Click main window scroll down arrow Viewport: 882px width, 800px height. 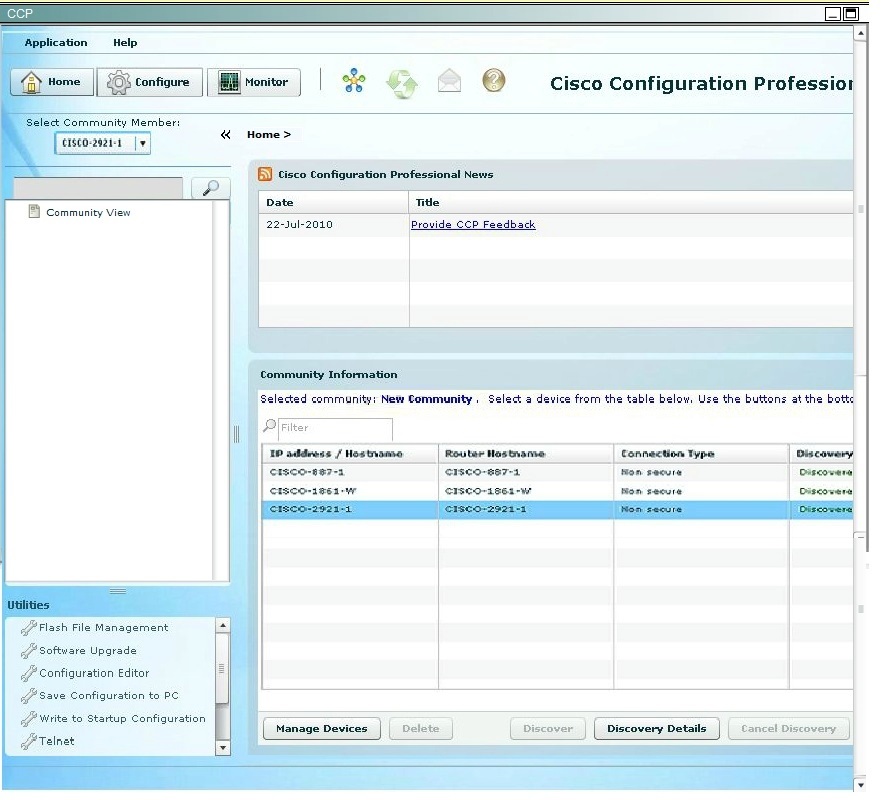tap(861, 785)
